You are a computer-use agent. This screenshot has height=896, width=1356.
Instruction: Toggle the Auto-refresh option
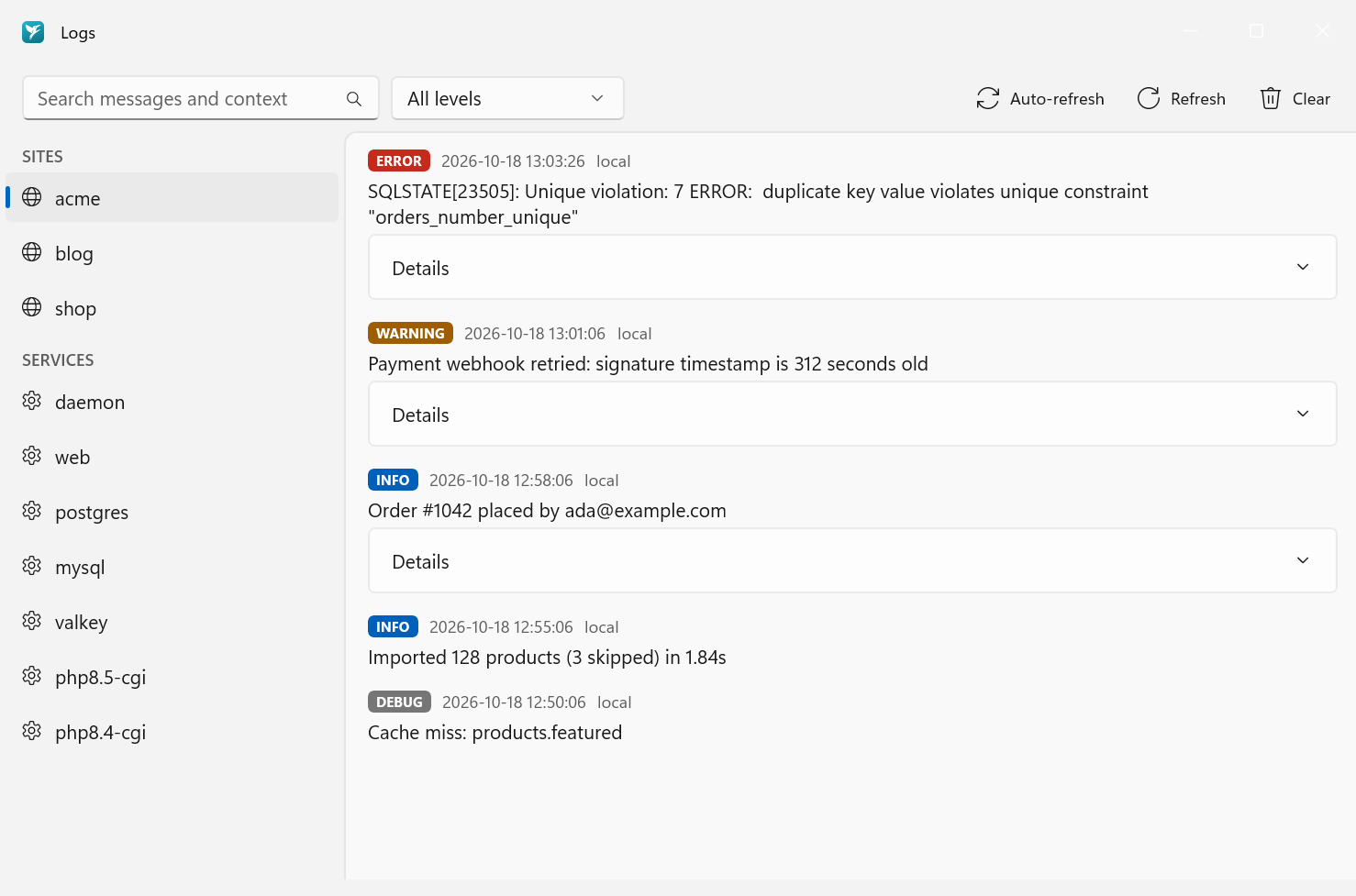[1040, 98]
